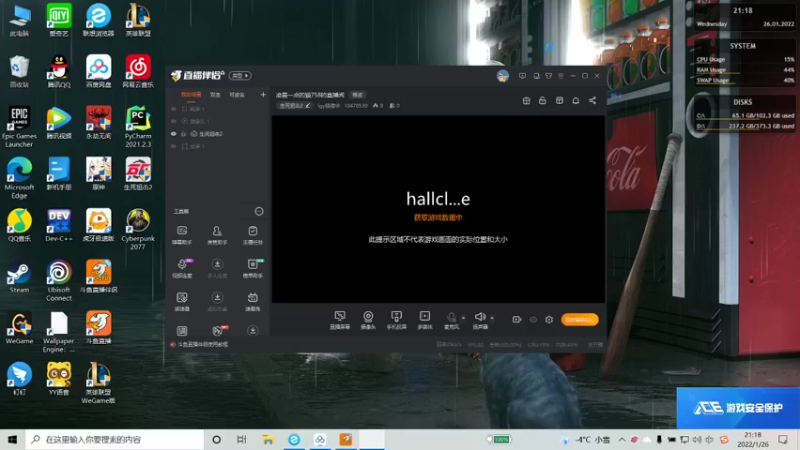Screen dimensions: 800x450
Task: Add a webcam source (摄像头) from the bottom toolbar
Action: [368, 320]
